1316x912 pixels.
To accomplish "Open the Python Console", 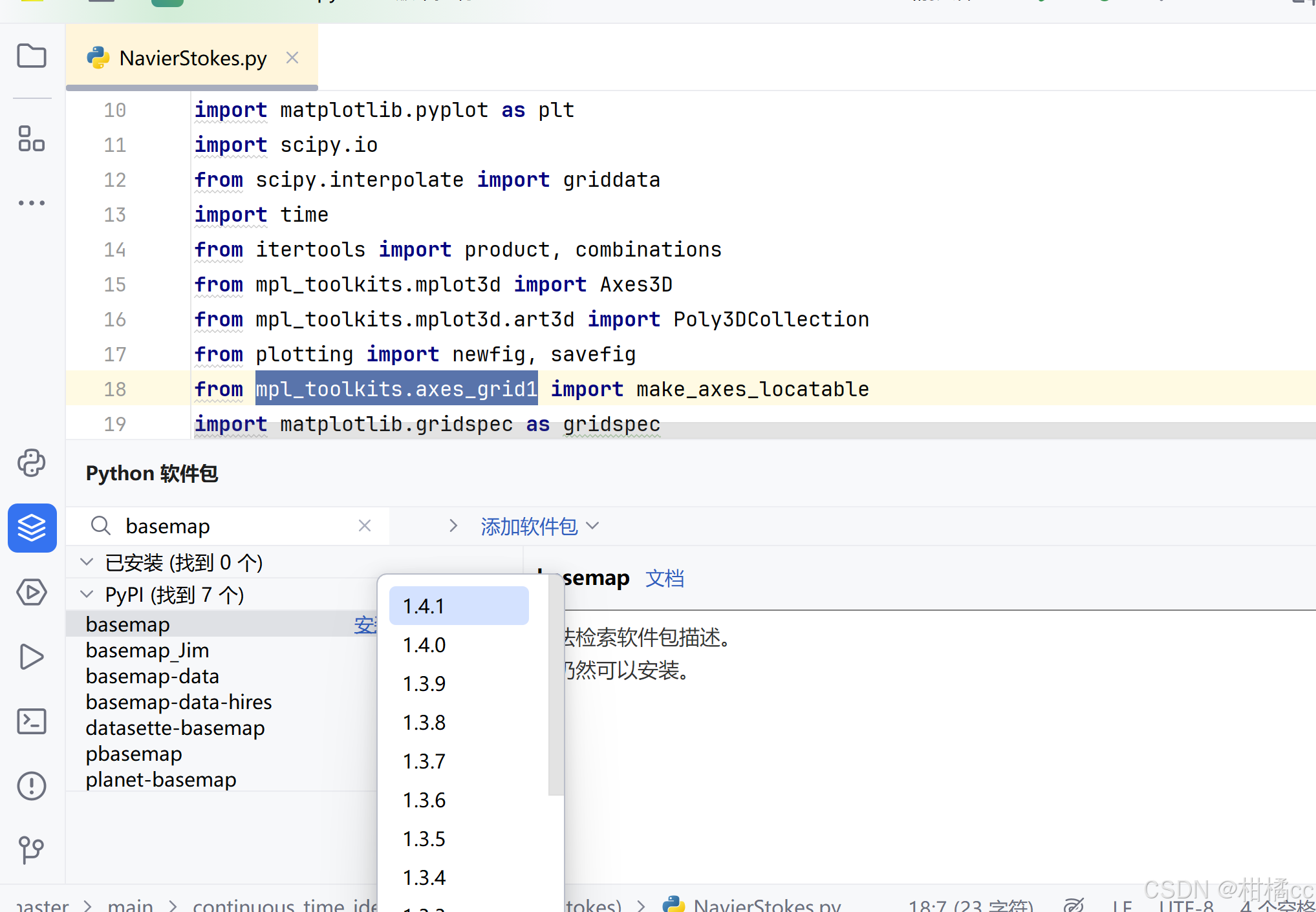I will pyautogui.click(x=32, y=463).
